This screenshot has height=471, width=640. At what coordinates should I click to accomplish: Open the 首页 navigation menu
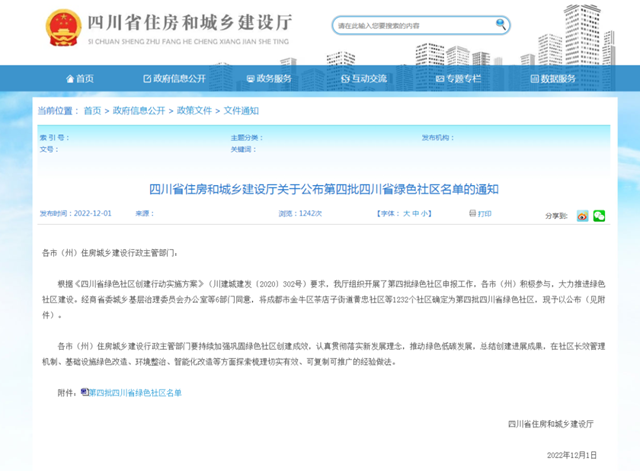click(80, 78)
